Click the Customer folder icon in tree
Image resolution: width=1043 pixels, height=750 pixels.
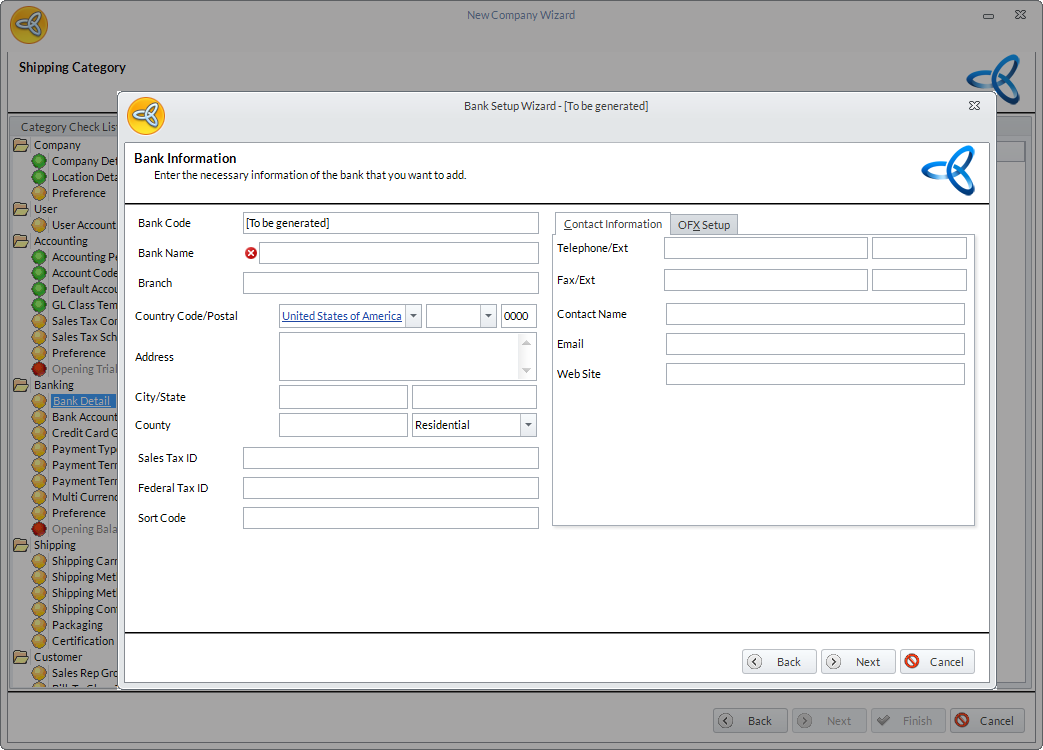21,657
